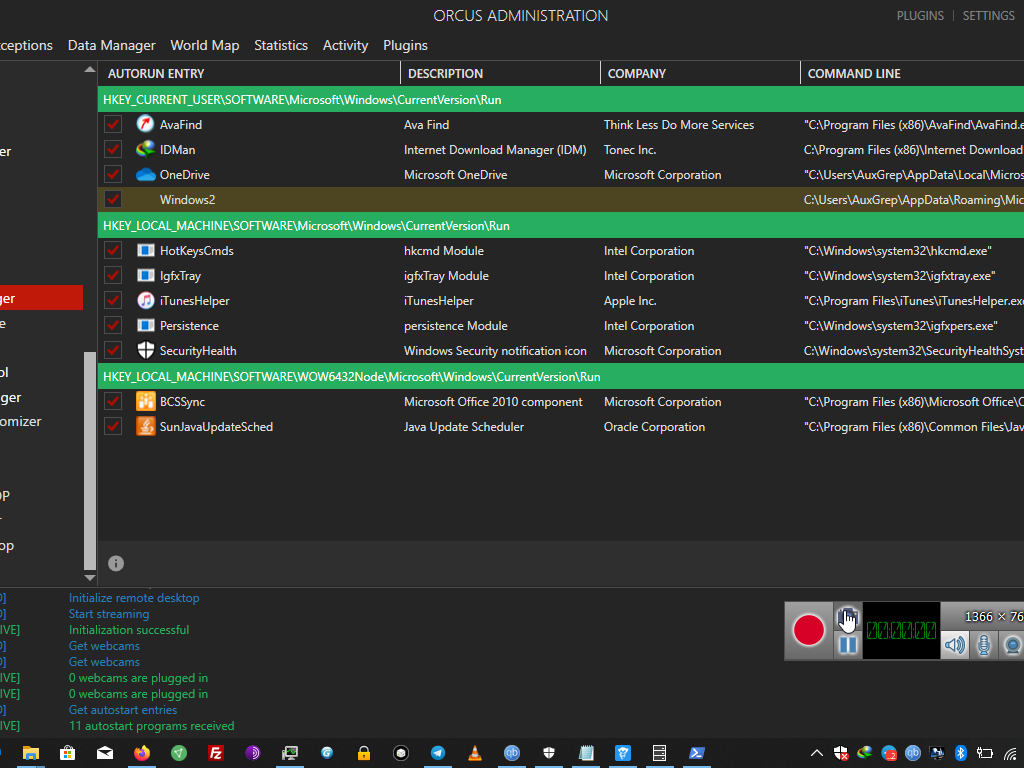Image resolution: width=1024 pixels, height=768 pixels.
Task: Click the BCSSync Office icon
Action: [x=145, y=401]
